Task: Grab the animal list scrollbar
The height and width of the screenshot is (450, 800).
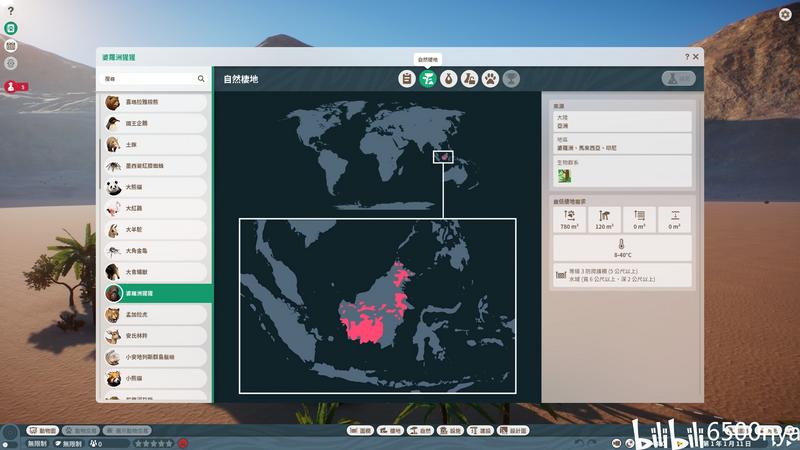Action: (100, 163)
